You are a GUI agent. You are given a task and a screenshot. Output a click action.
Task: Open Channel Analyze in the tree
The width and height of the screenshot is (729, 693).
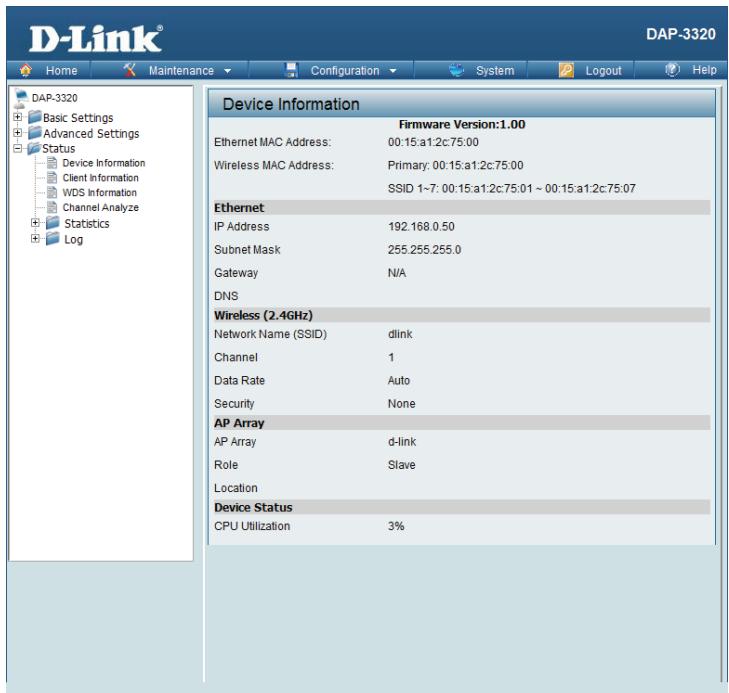100,208
